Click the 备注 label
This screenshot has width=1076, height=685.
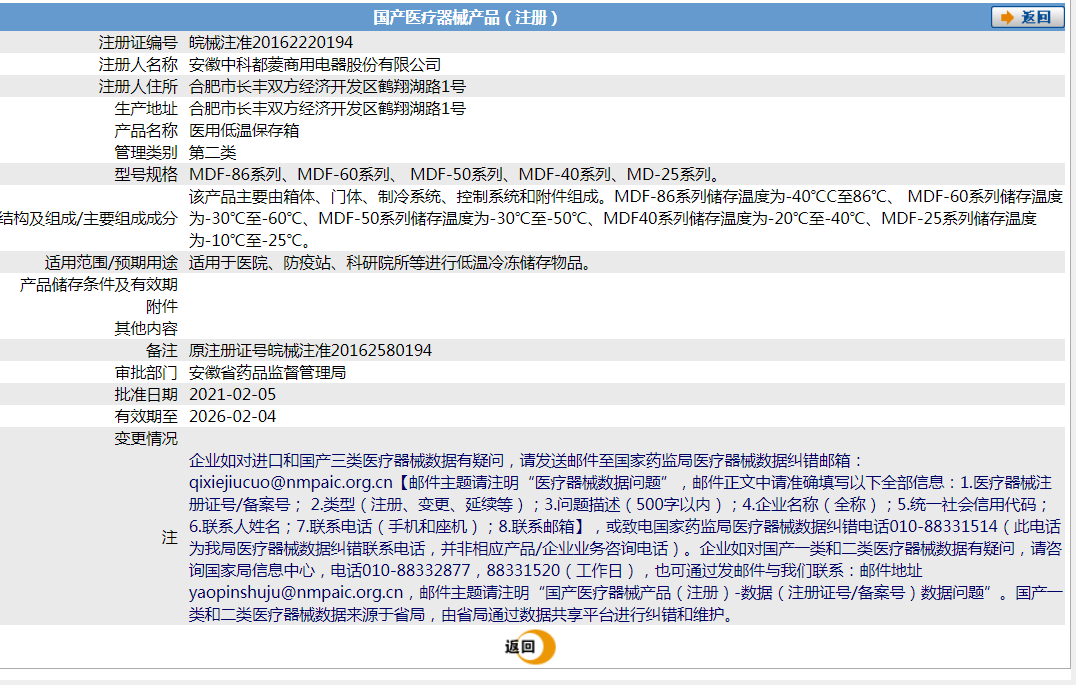coord(162,350)
